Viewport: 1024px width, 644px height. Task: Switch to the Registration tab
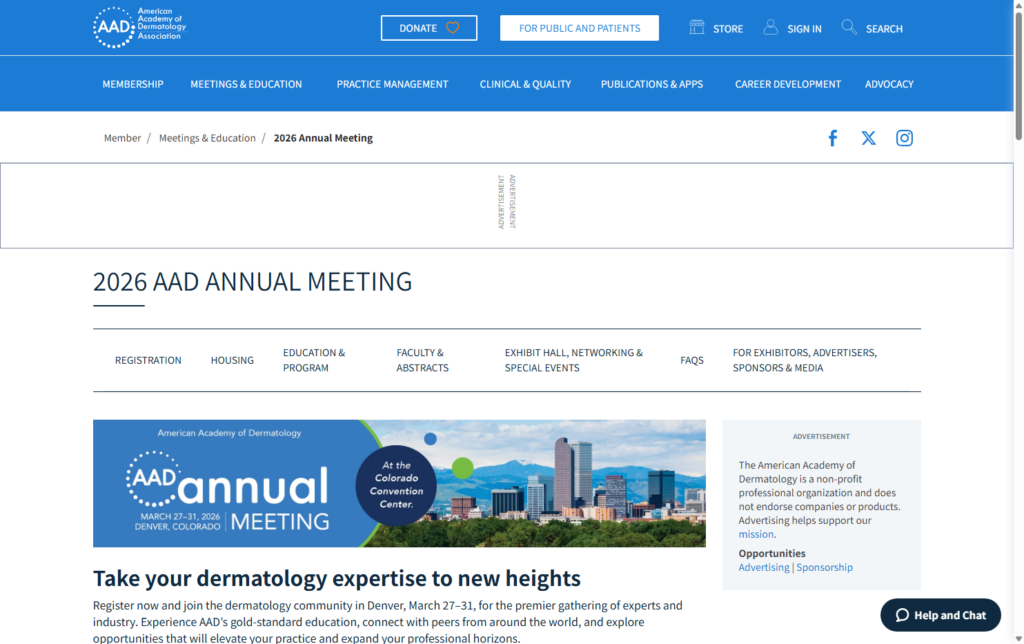148,360
